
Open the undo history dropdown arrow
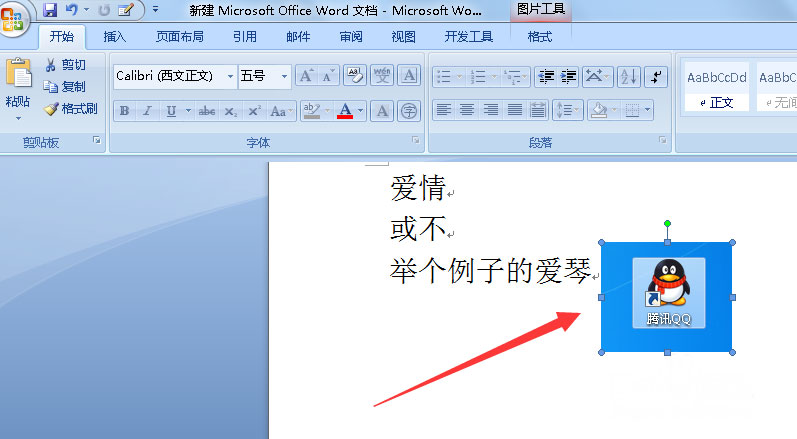coord(86,10)
